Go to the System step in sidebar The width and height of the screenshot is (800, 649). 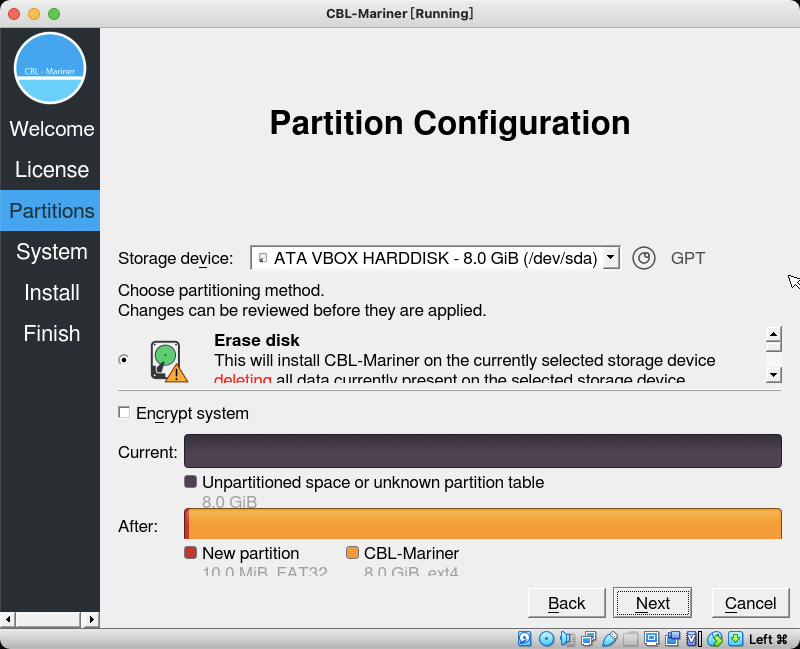coord(52,252)
